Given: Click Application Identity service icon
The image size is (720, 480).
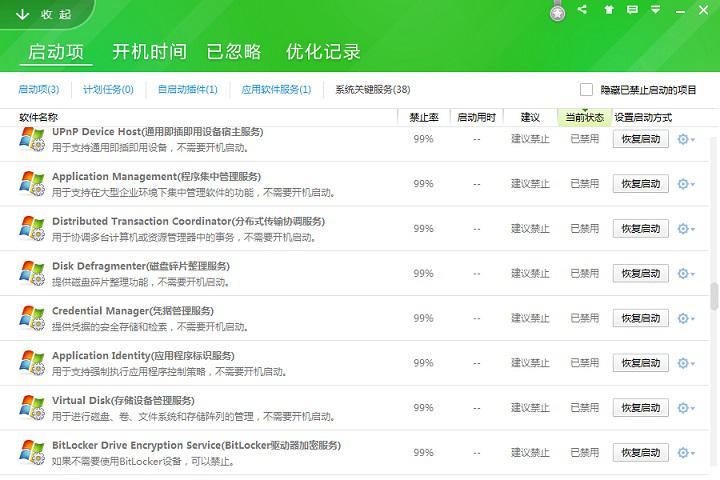Looking at the screenshot, I should click(32, 363).
